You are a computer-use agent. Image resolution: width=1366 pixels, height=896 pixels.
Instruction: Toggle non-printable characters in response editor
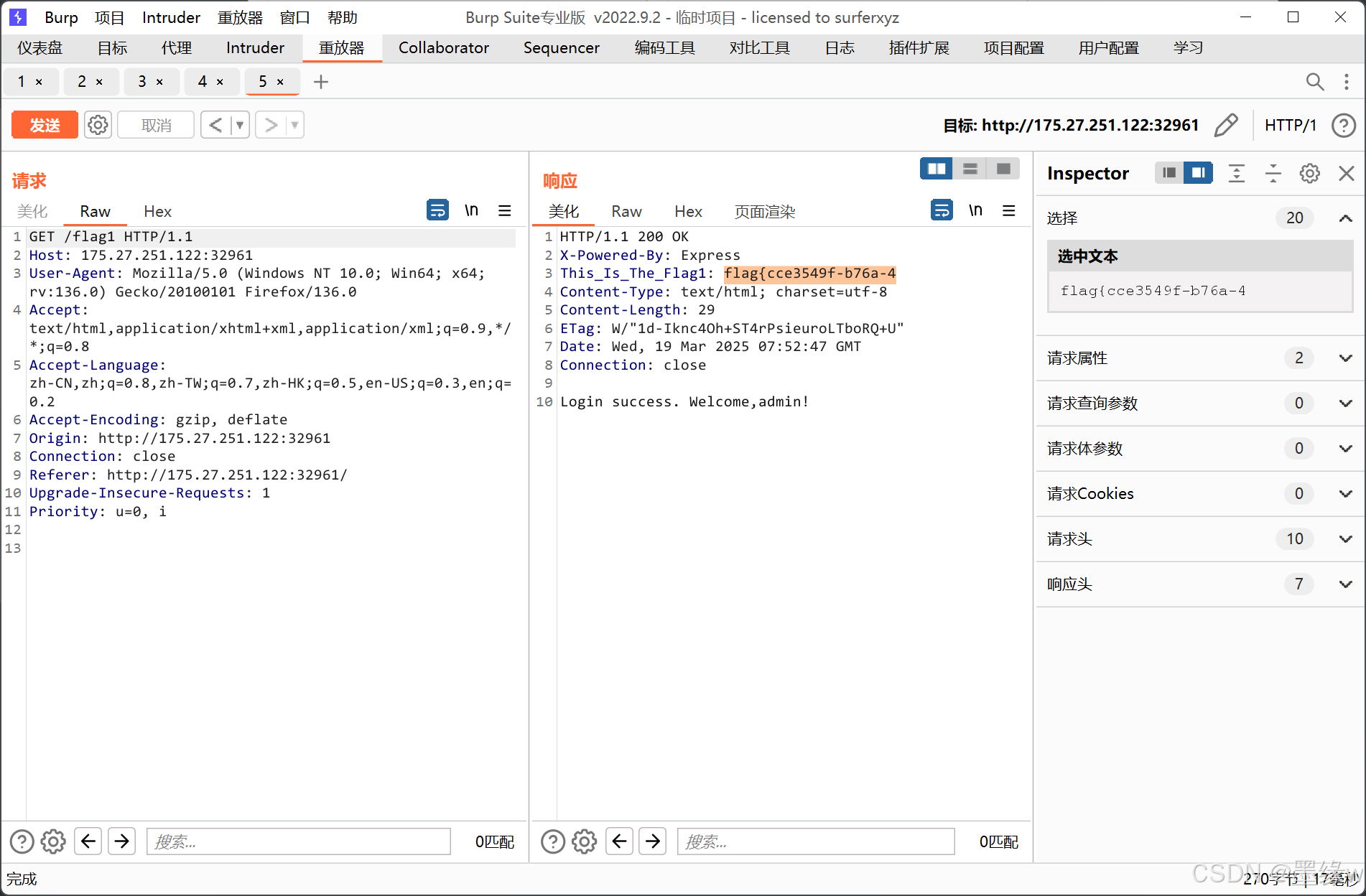click(x=975, y=210)
